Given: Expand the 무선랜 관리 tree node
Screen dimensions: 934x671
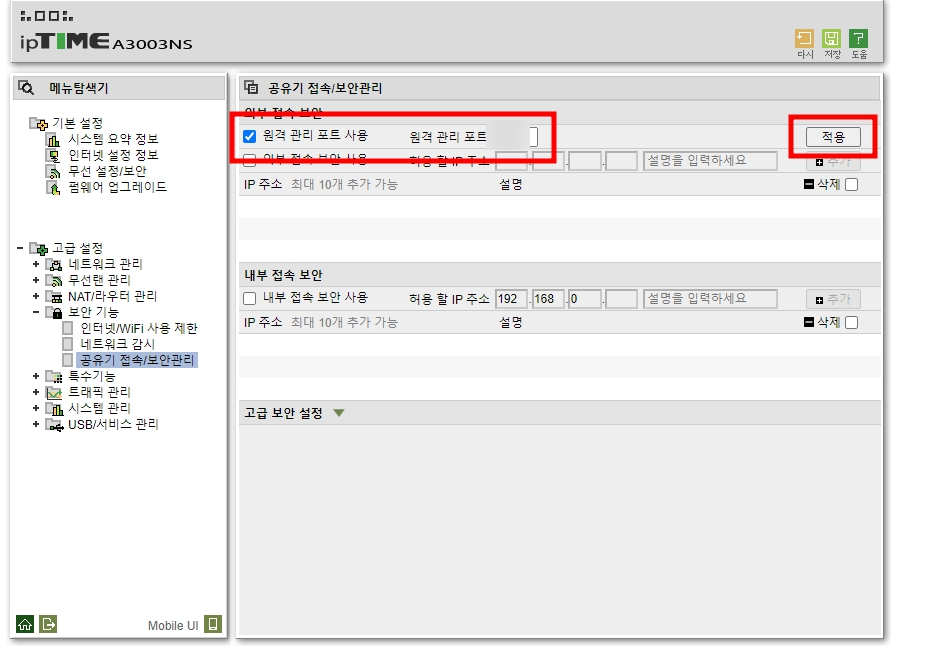Looking at the screenshot, I should tap(36, 280).
